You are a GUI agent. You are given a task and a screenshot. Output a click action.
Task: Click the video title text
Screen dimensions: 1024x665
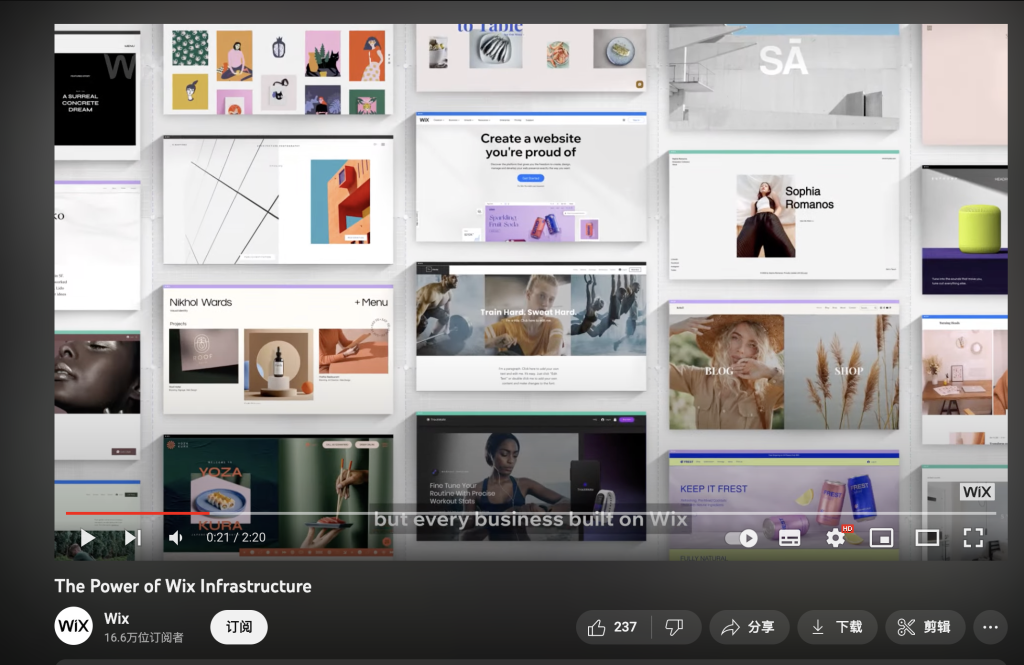(x=183, y=586)
